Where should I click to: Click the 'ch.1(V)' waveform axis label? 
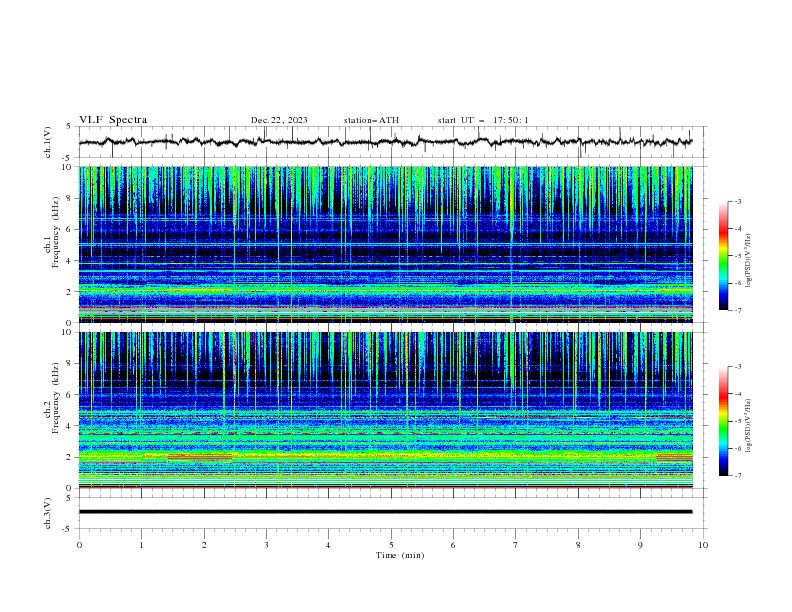(48, 142)
